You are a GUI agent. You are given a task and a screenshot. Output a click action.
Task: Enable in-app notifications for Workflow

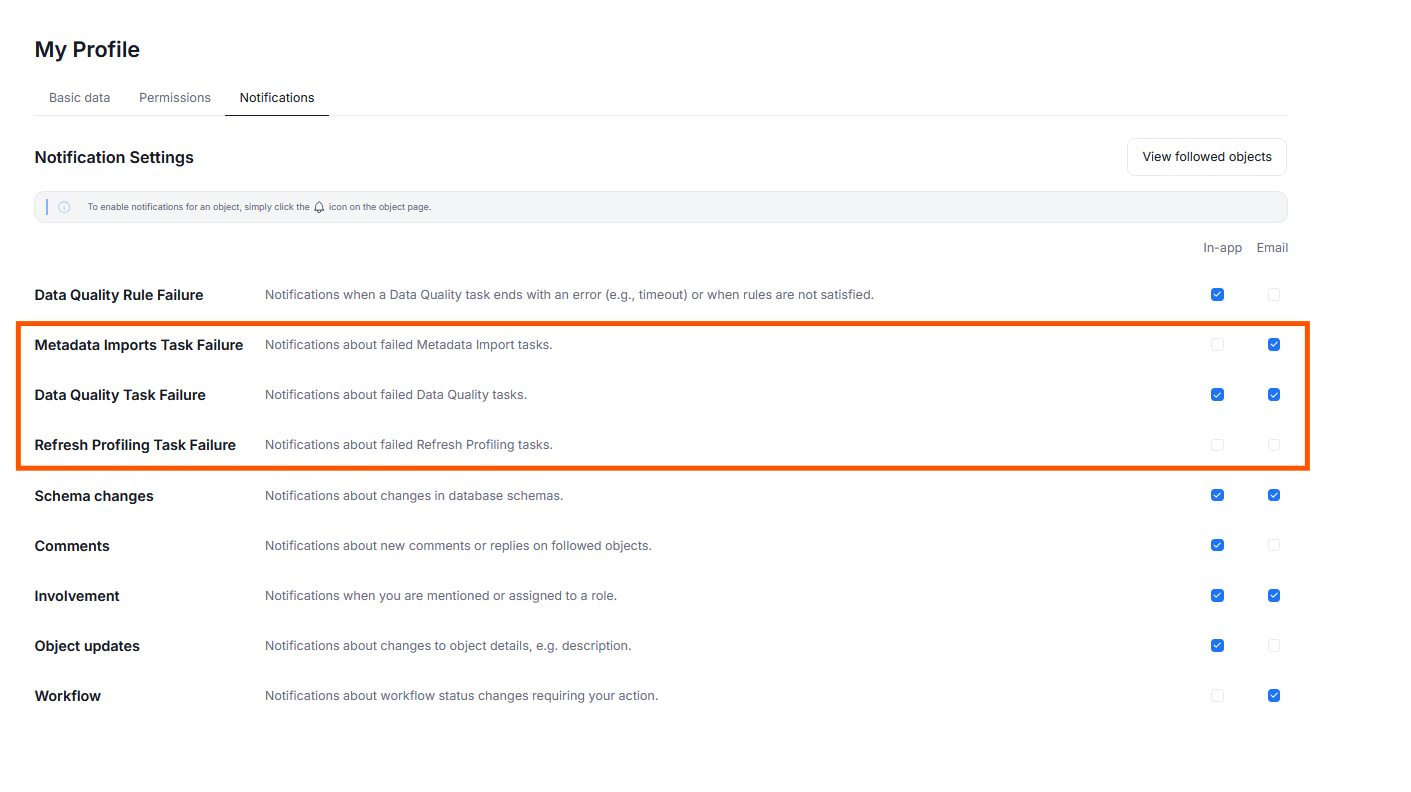click(1217, 695)
